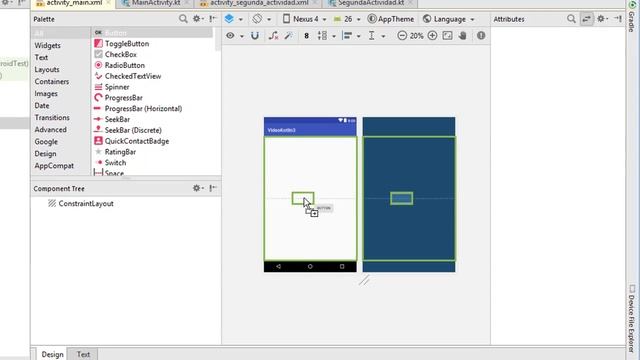Search Attributes with magnifier icon

coord(571,19)
